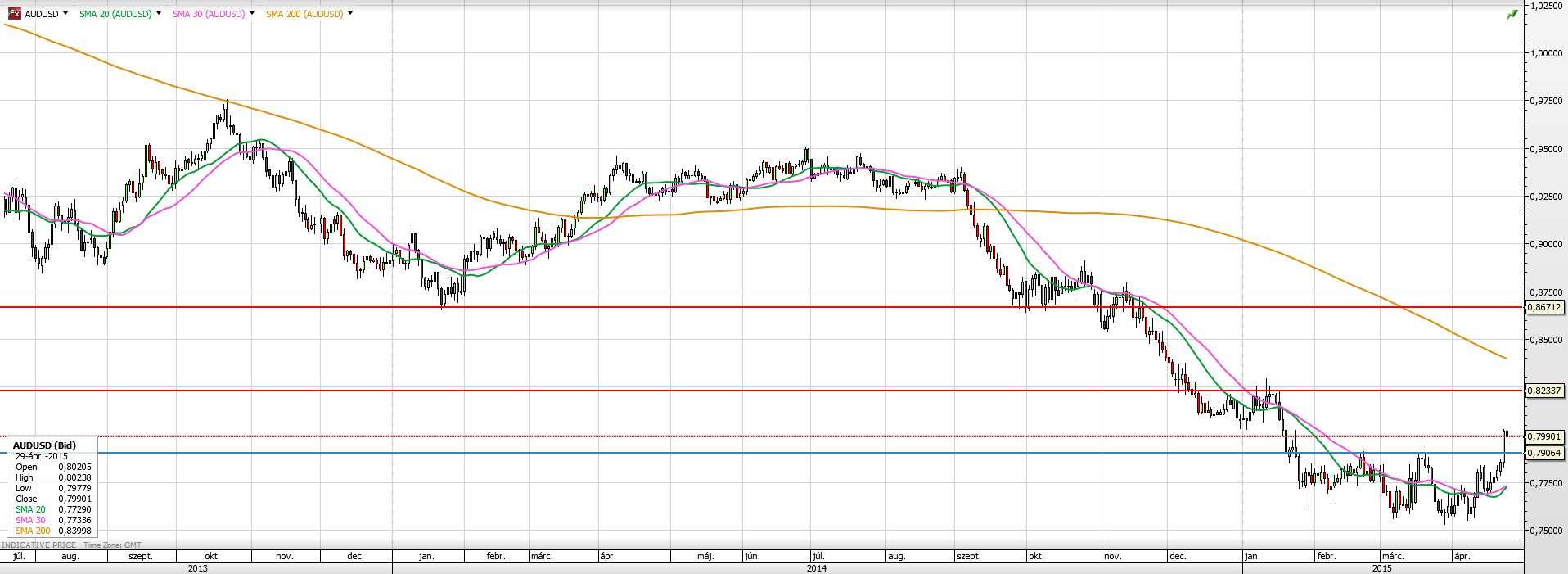Click the SMA 30 value 0,77336
Viewport: 1568px width, 574px height.
(74, 520)
